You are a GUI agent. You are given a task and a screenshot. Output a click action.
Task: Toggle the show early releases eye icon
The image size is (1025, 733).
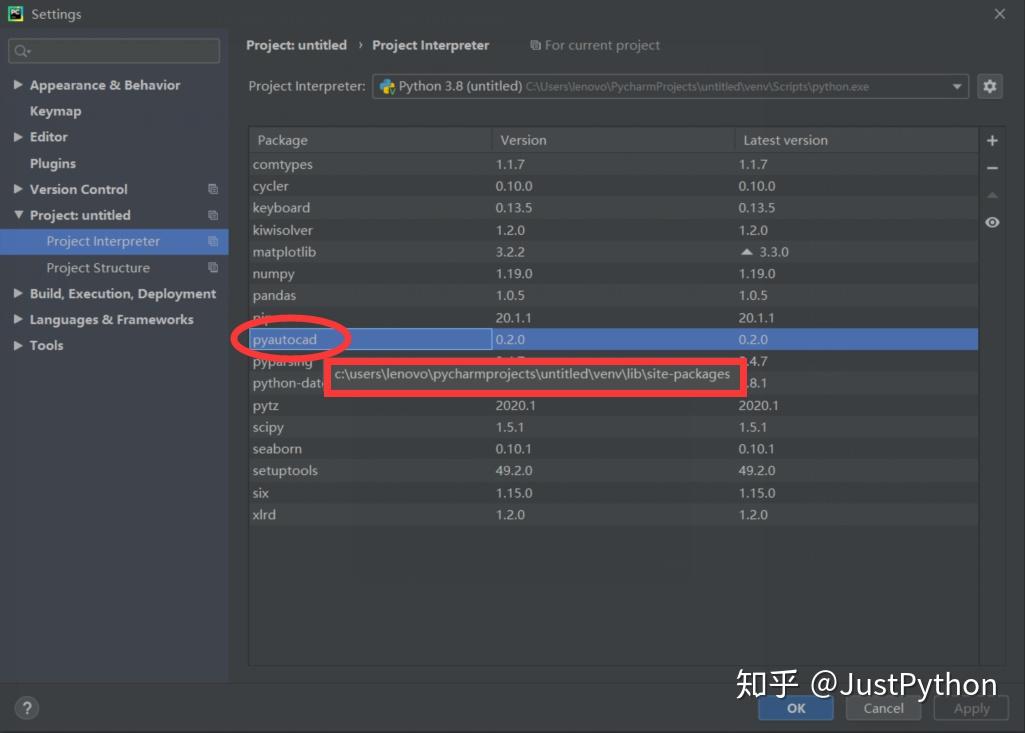click(991, 222)
